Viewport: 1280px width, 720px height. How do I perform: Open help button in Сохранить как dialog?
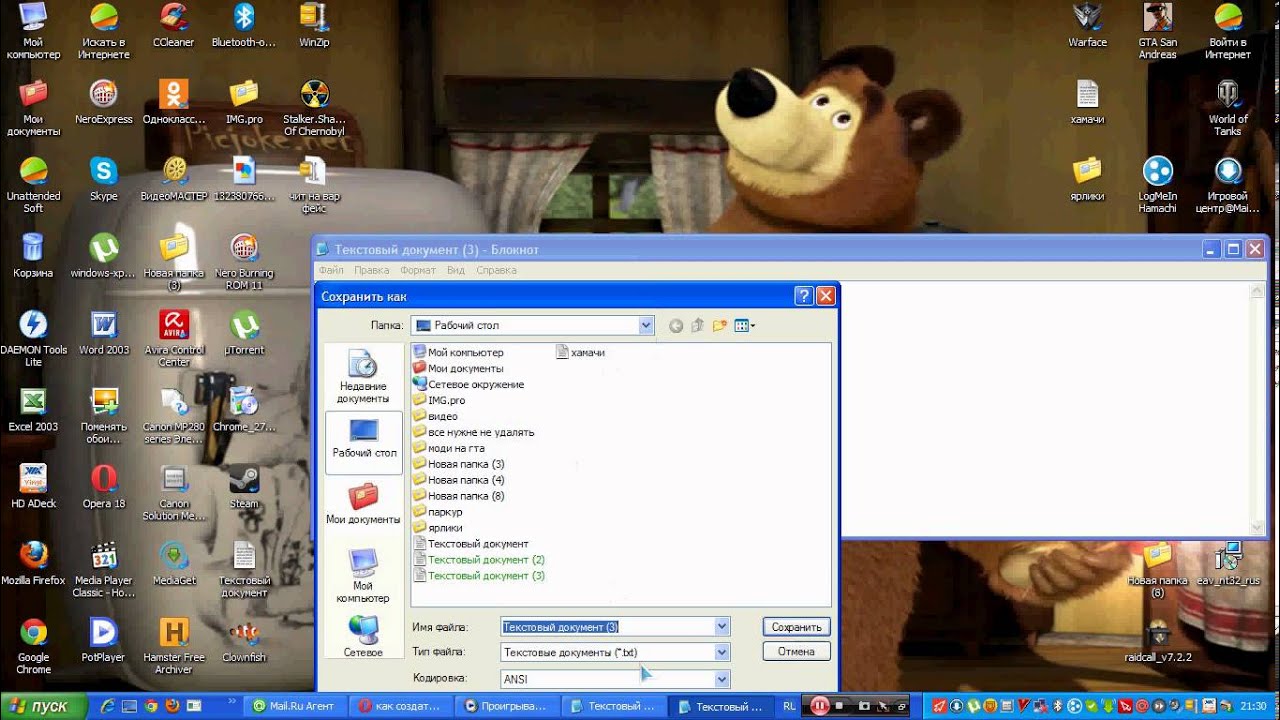coord(804,296)
